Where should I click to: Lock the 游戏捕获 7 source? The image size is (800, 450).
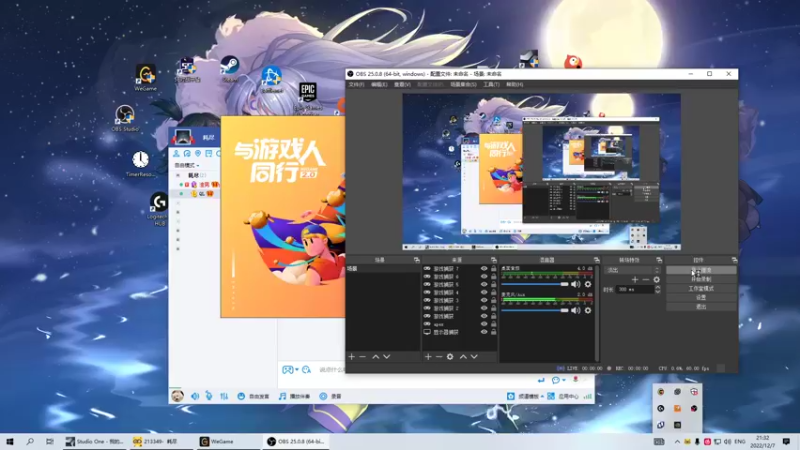pyautogui.click(x=493, y=268)
